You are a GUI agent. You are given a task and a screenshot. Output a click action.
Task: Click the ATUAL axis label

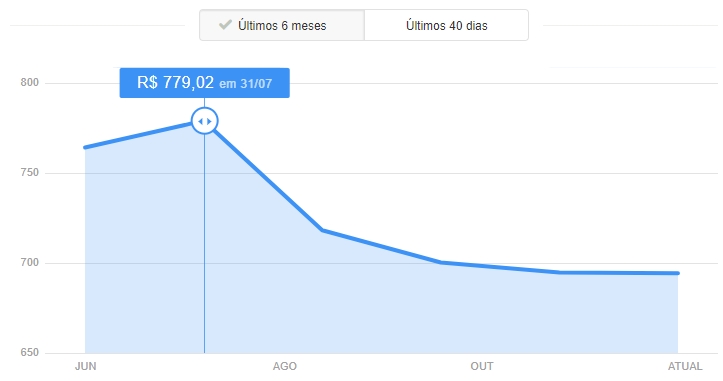(685, 366)
